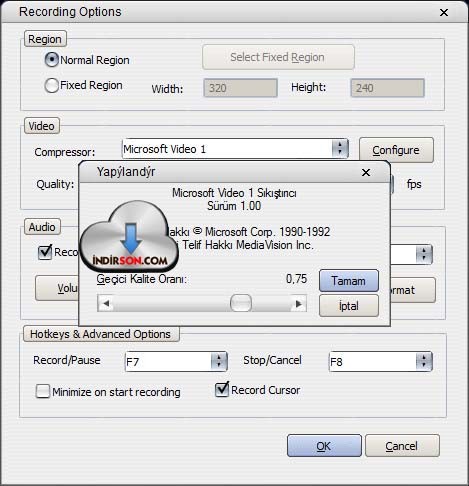The height and width of the screenshot is (486, 469).
Task: Click the İptal button
Action: coord(349,306)
